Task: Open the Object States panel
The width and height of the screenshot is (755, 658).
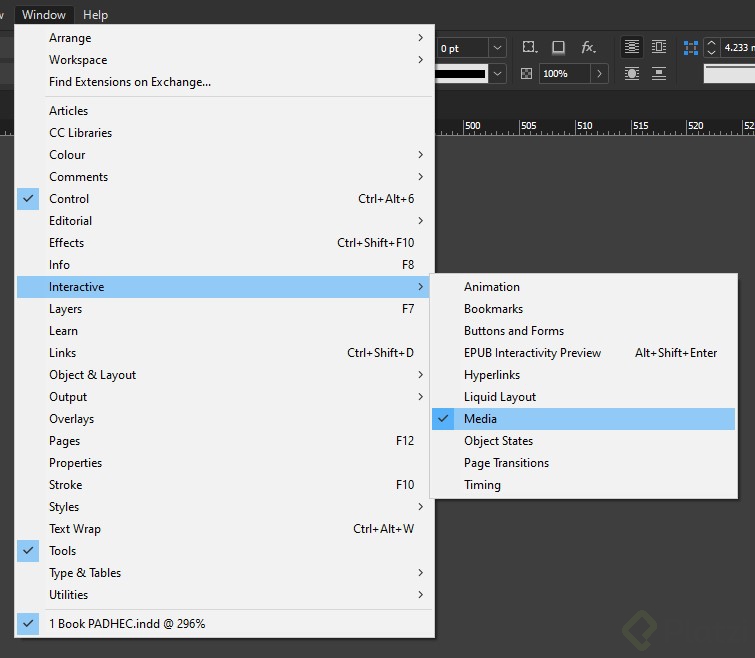Action: (x=584, y=440)
